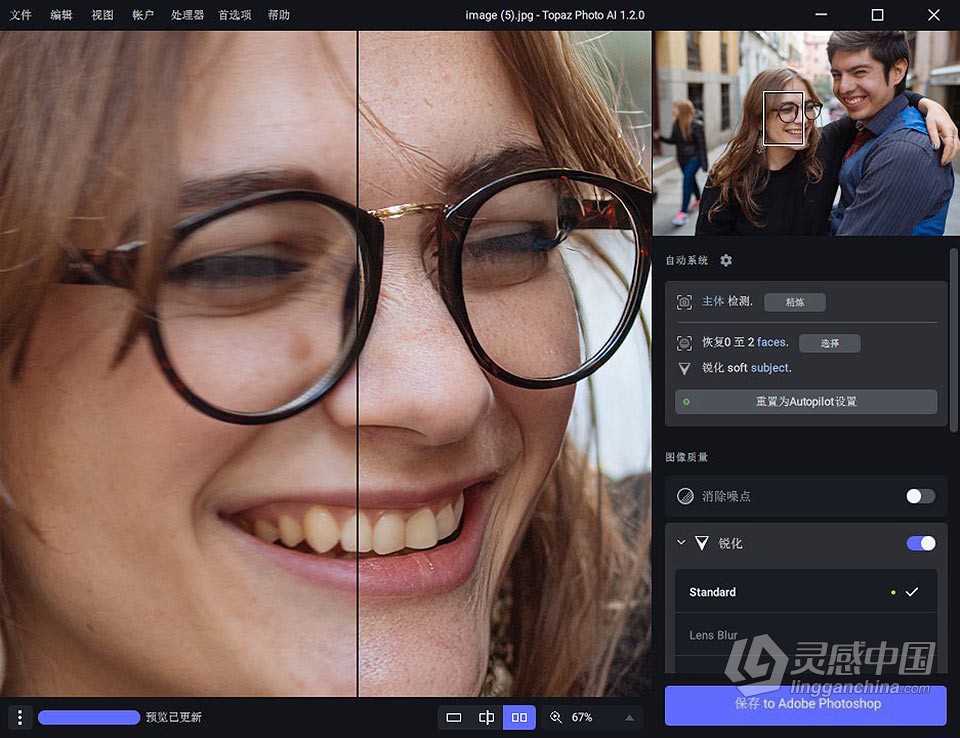This screenshot has width=960, height=738.
Task: Click the green dot on reset button
Action: tap(686, 402)
